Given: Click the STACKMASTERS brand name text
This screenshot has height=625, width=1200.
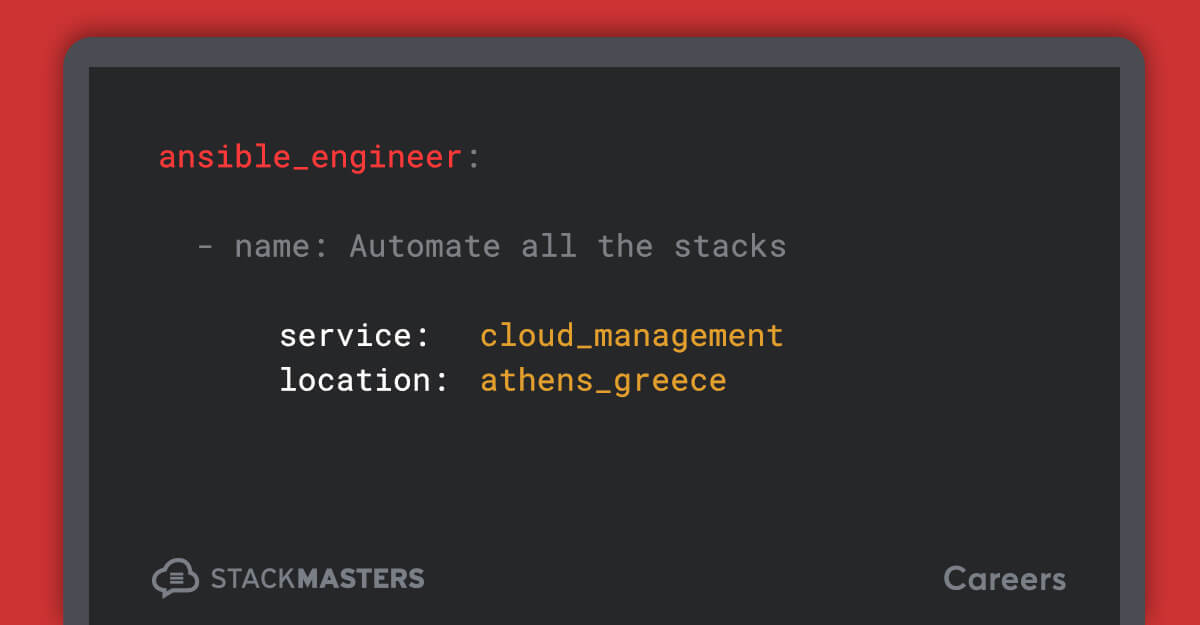Looking at the screenshot, I should [x=317, y=578].
